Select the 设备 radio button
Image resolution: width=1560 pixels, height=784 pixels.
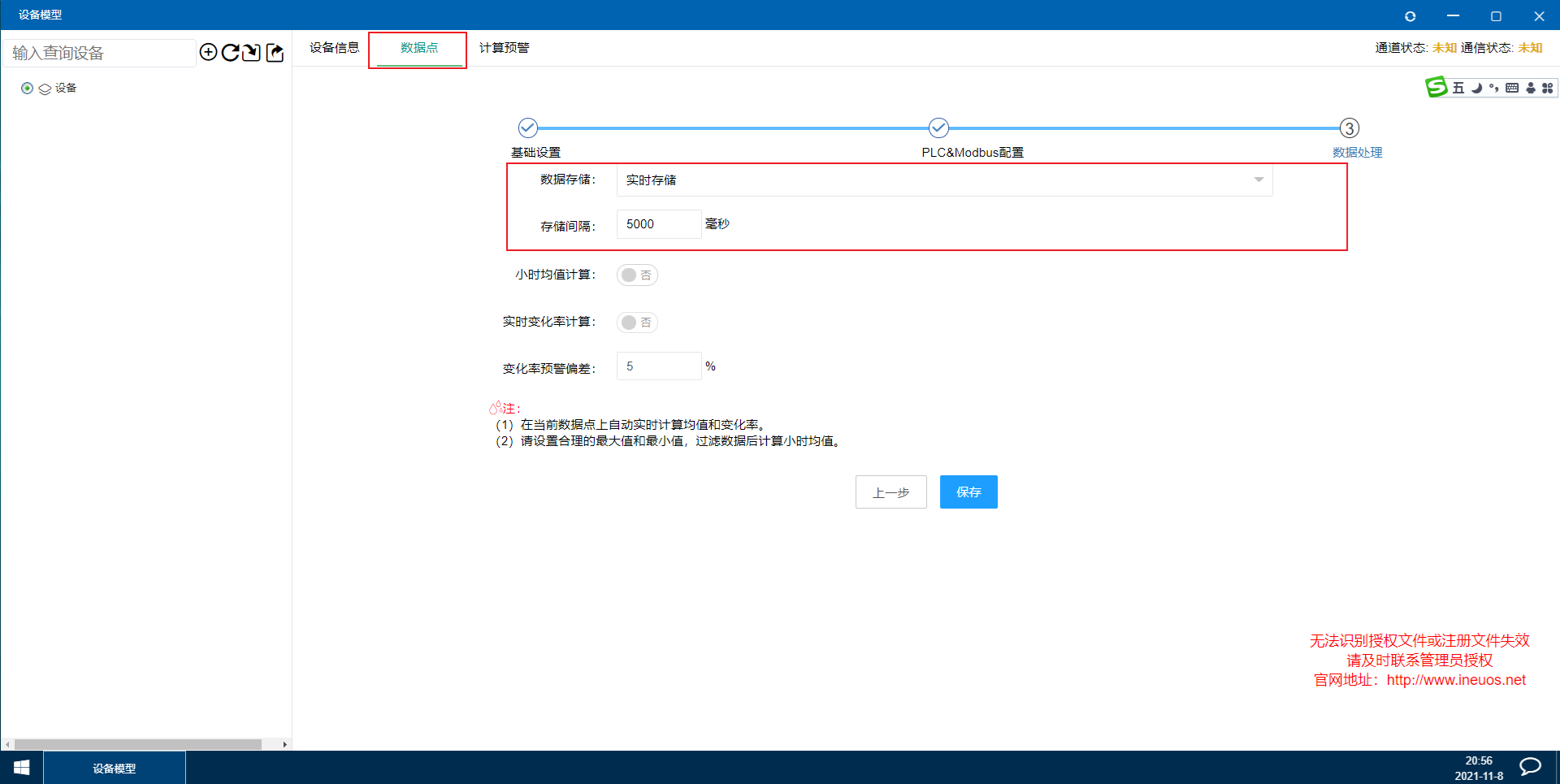point(27,89)
